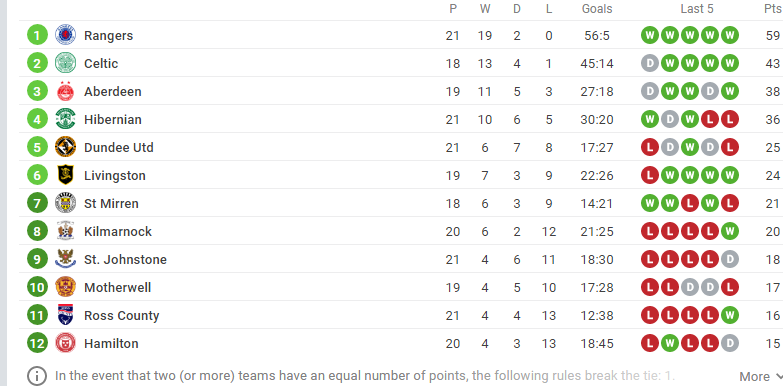Click the Pts column header
The width and height of the screenshot is (783, 386).
[x=772, y=9]
